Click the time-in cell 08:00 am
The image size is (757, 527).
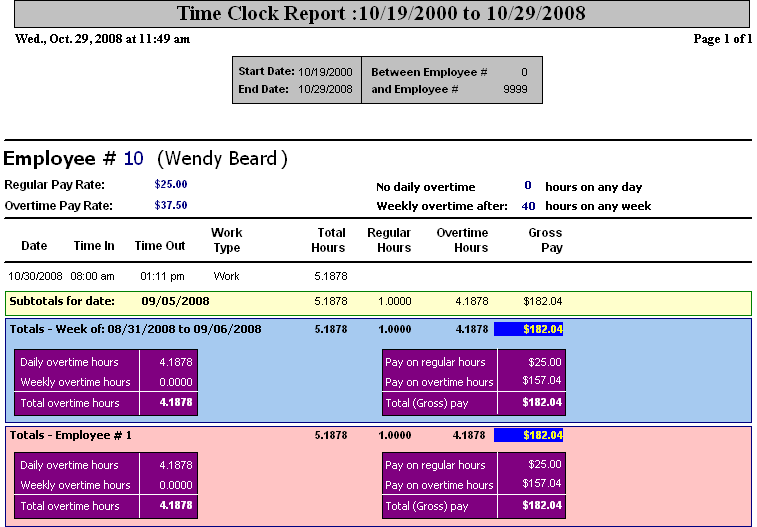(x=92, y=277)
